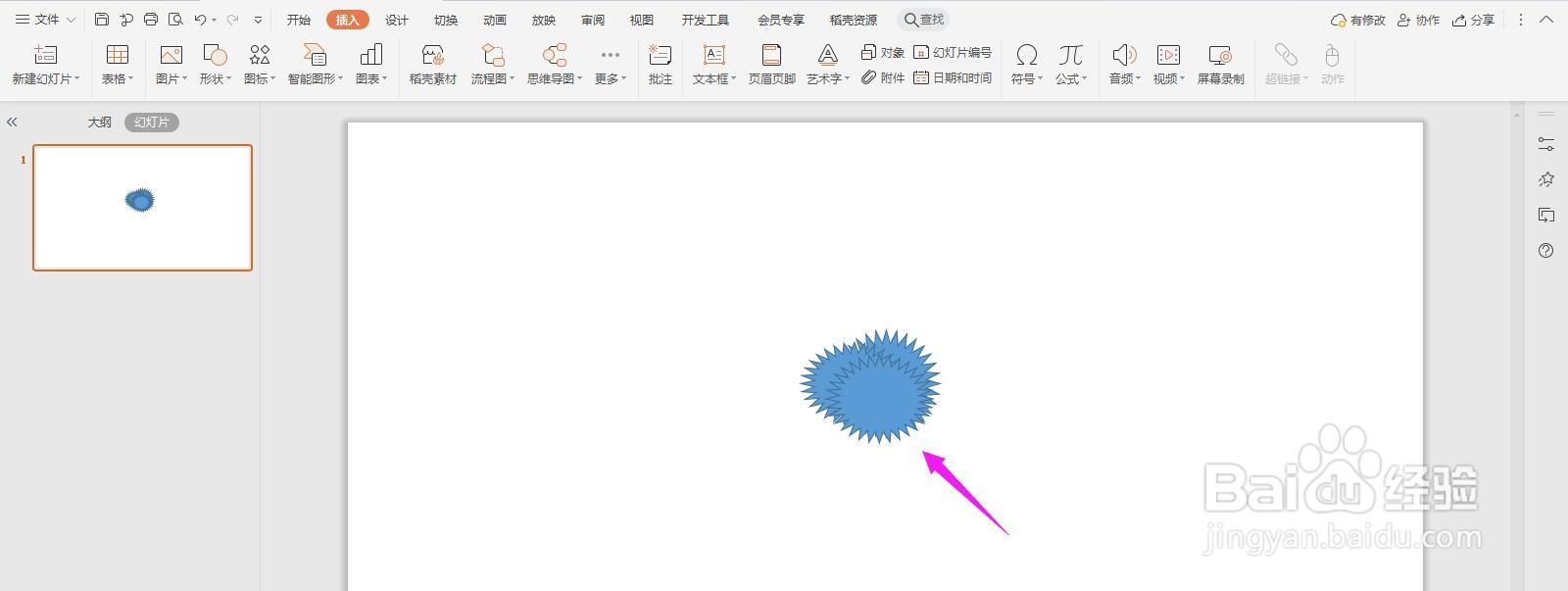Open the 设计 Design tab

pyautogui.click(x=397, y=20)
